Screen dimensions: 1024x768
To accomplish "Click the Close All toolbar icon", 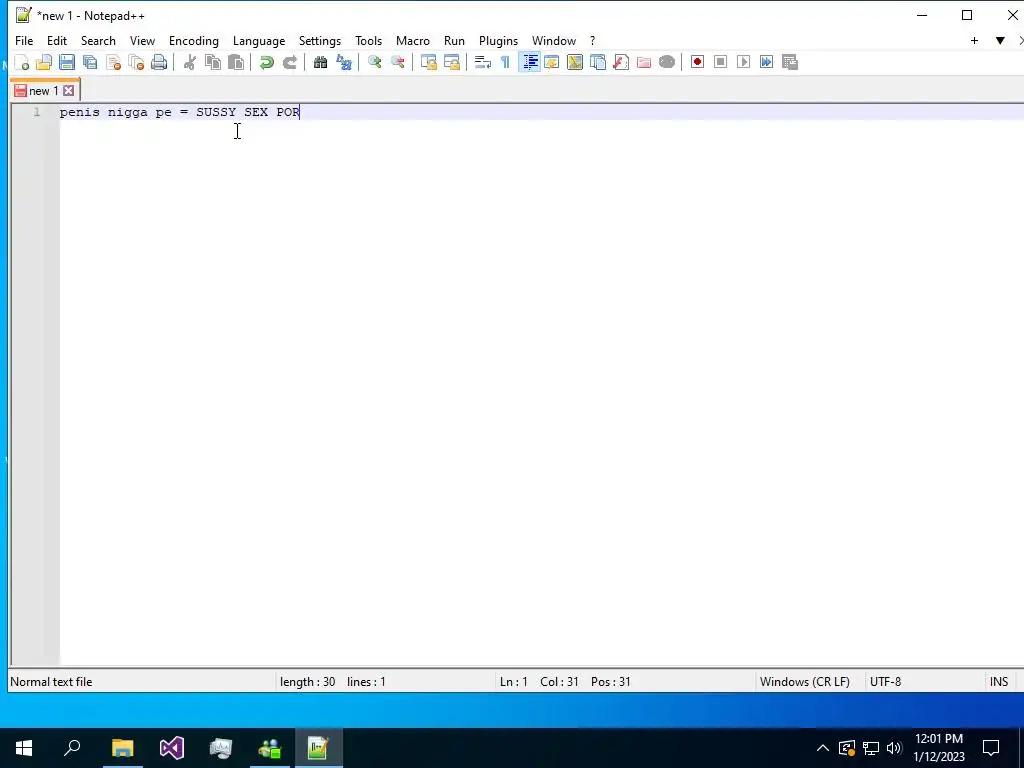I will pyautogui.click(x=136, y=62).
